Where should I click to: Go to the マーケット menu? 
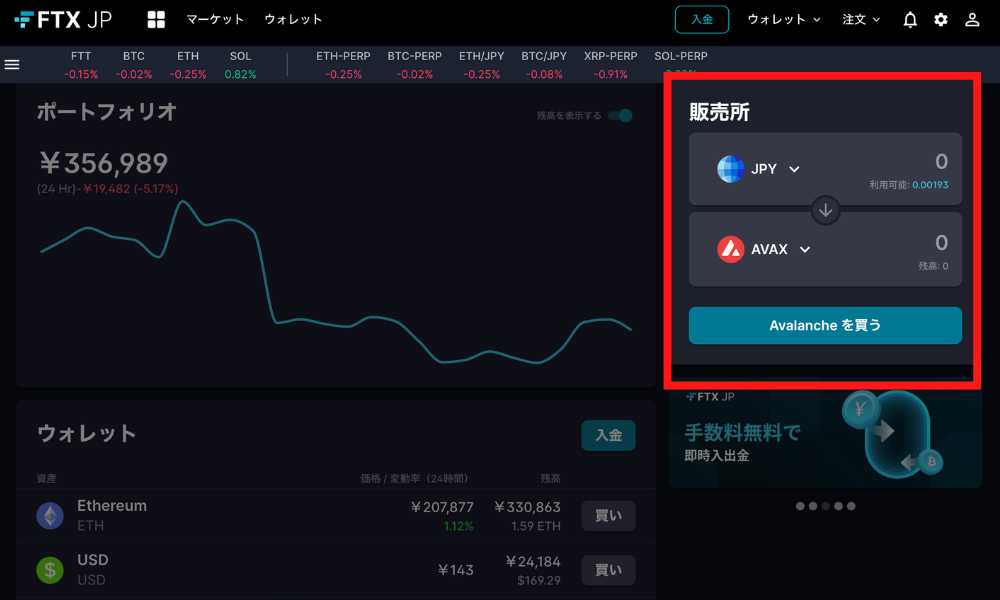(215, 20)
